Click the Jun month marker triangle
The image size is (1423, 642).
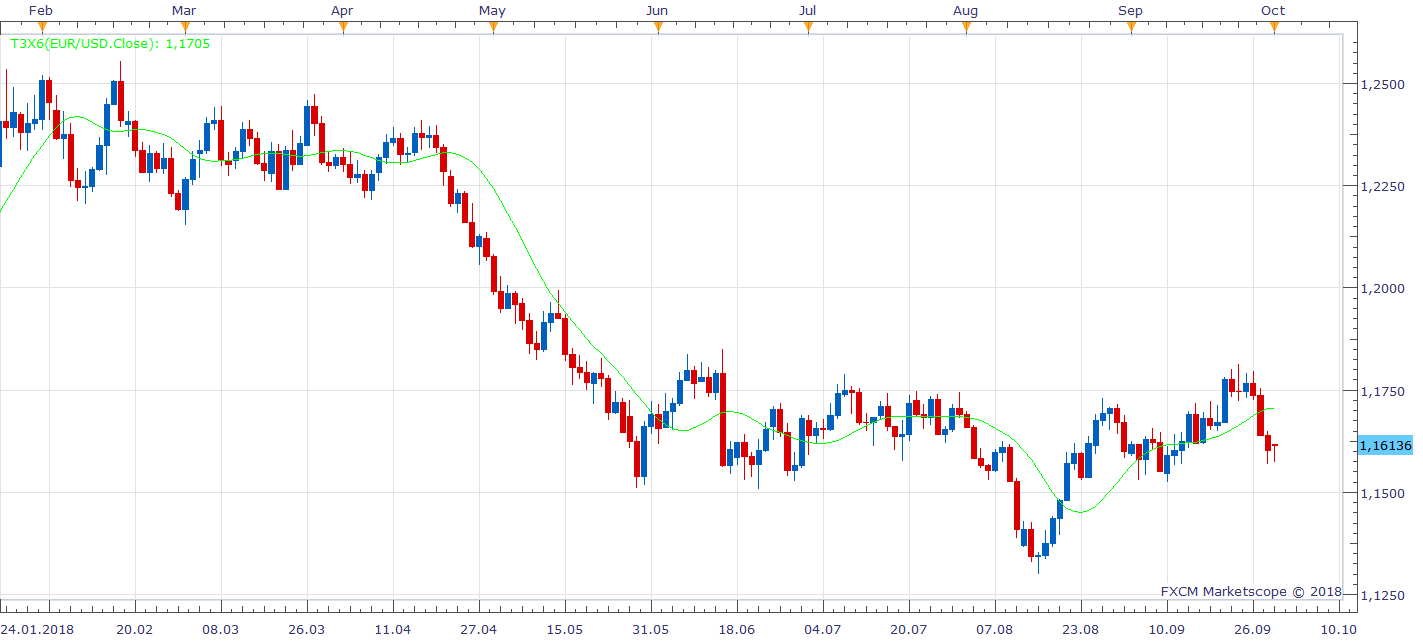[x=658, y=28]
